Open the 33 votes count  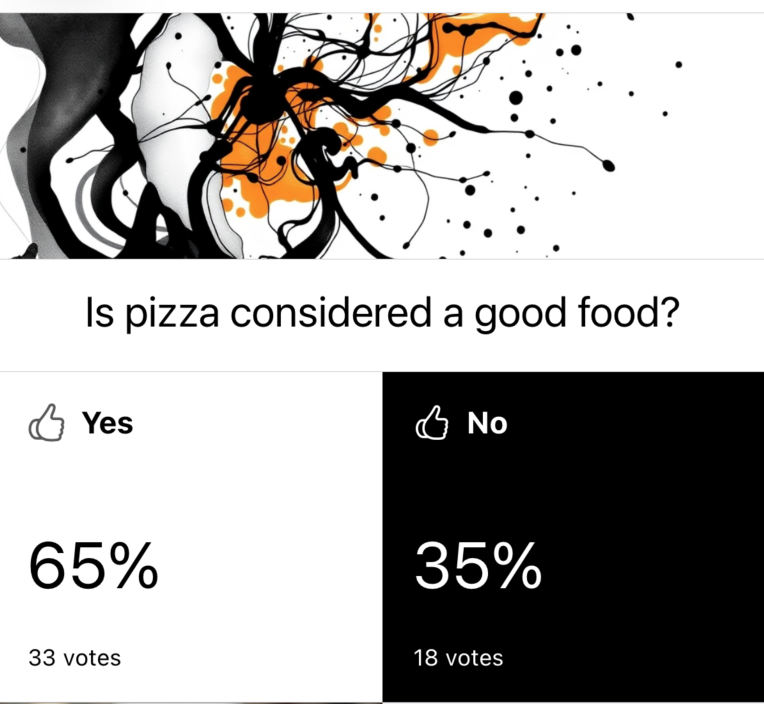coord(75,658)
